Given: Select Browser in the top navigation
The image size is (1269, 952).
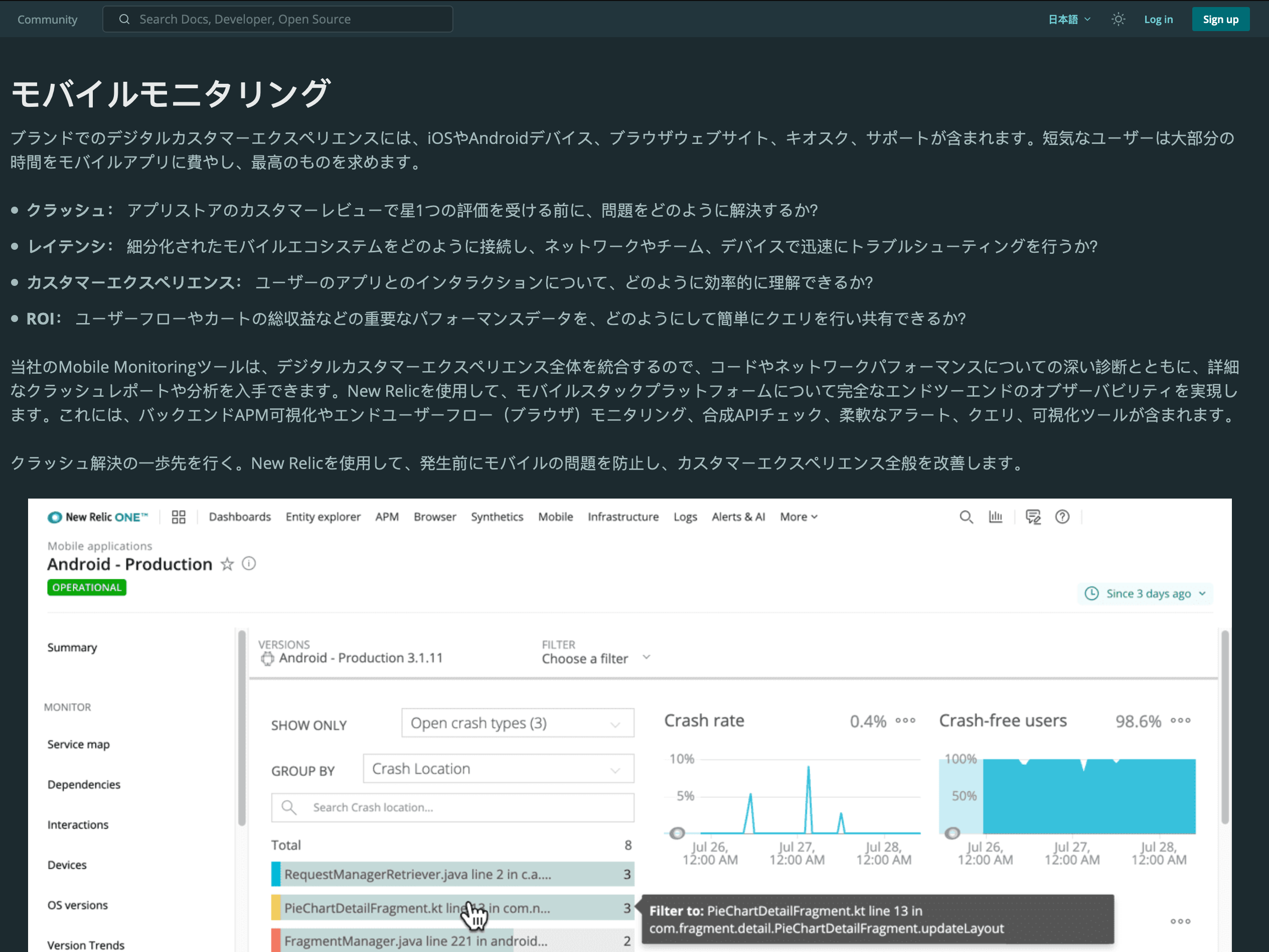Looking at the screenshot, I should pyautogui.click(x=434, y=517).
